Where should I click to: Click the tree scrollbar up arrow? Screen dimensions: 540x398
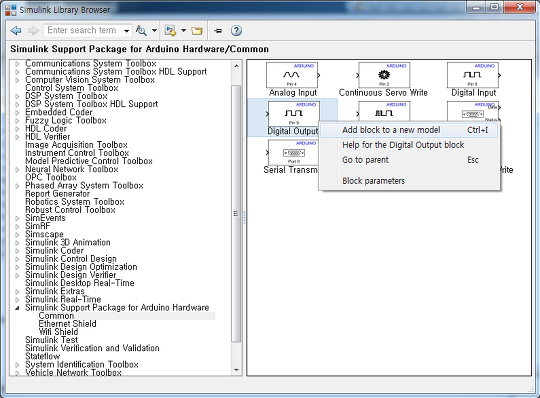[x=236, y=66]
